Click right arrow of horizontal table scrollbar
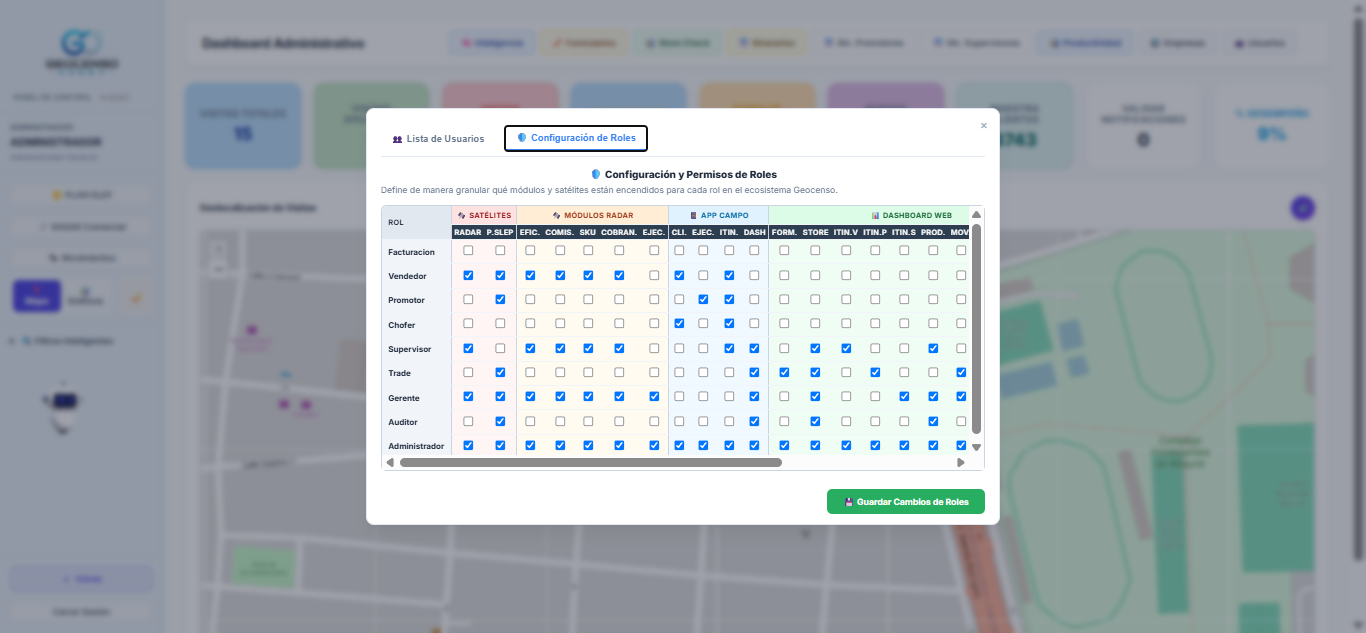This screenshot has width=1366, height=633. 961,462
